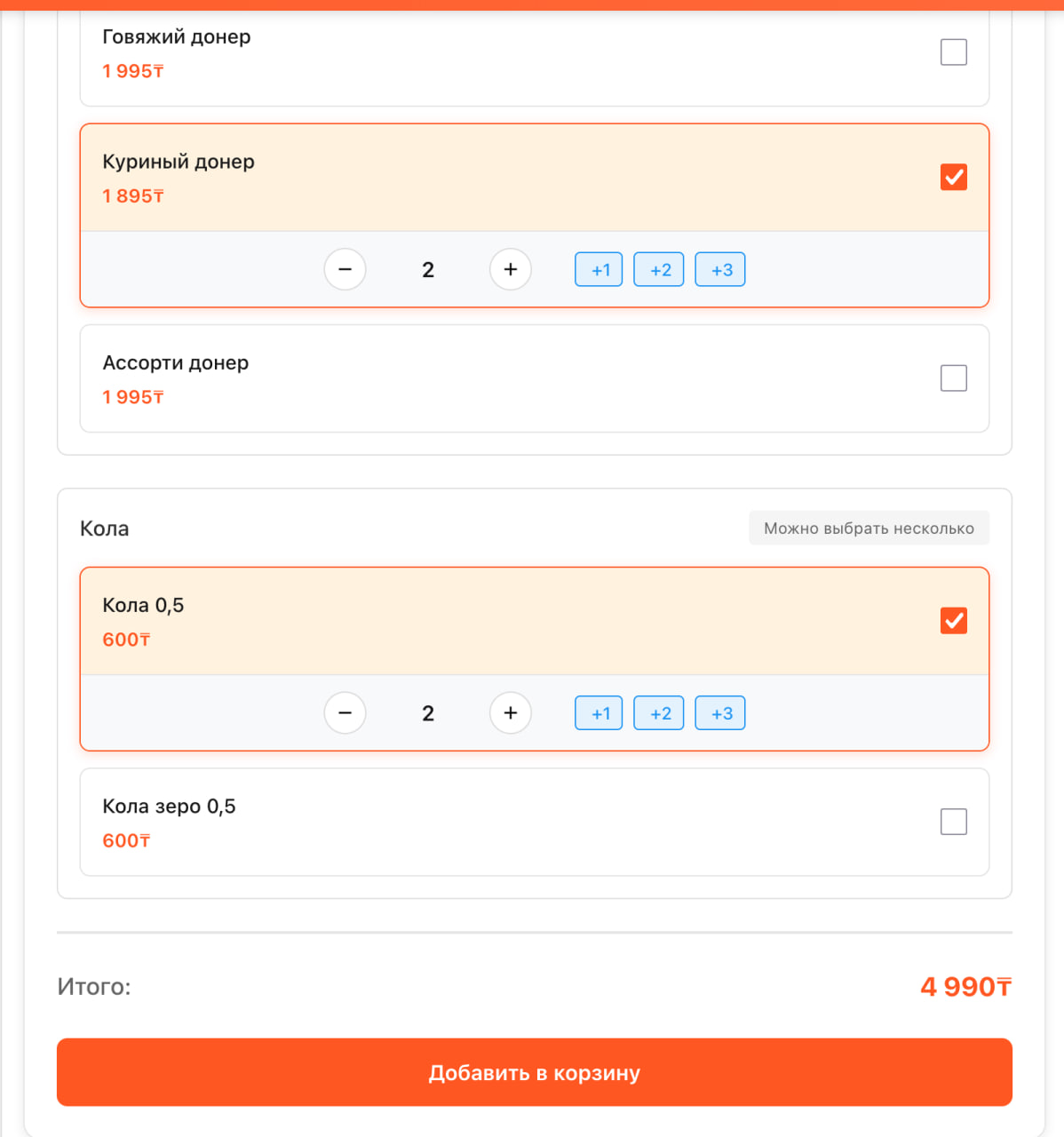This screenshot has width=1064, height=1137.
Task: Uncheck the Куриный донер checkbox
Action: coord(953,177)
